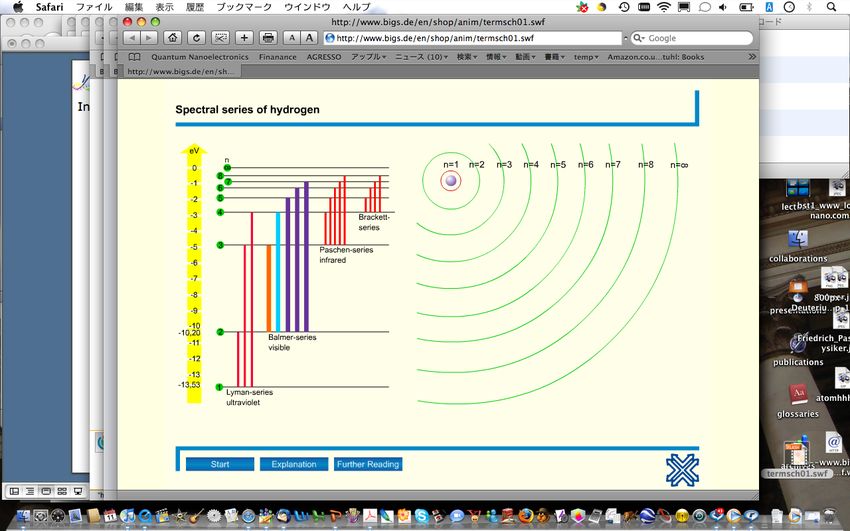Click the Explanation button
850x531 pixels.
click(x=294, y=464)
